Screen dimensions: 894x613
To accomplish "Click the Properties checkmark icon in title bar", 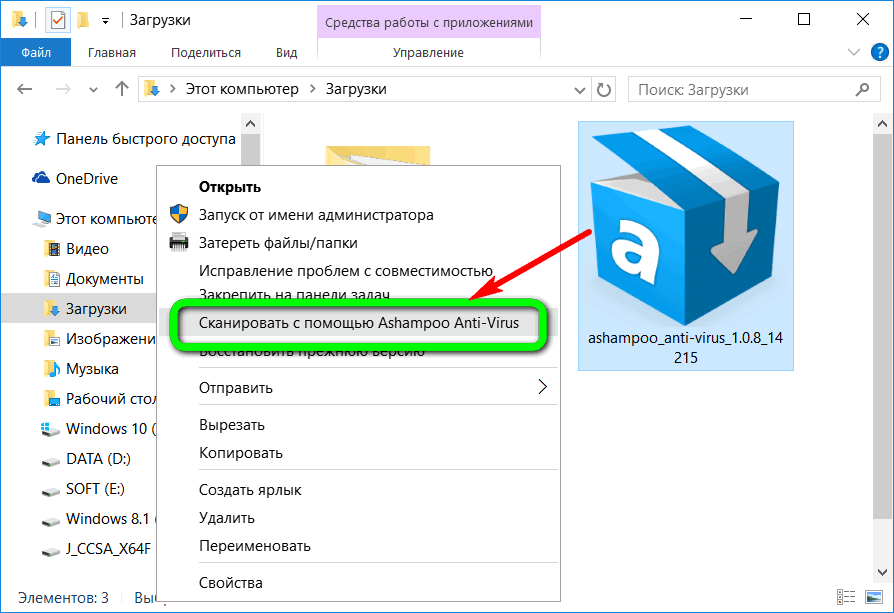I will (58, 21).
